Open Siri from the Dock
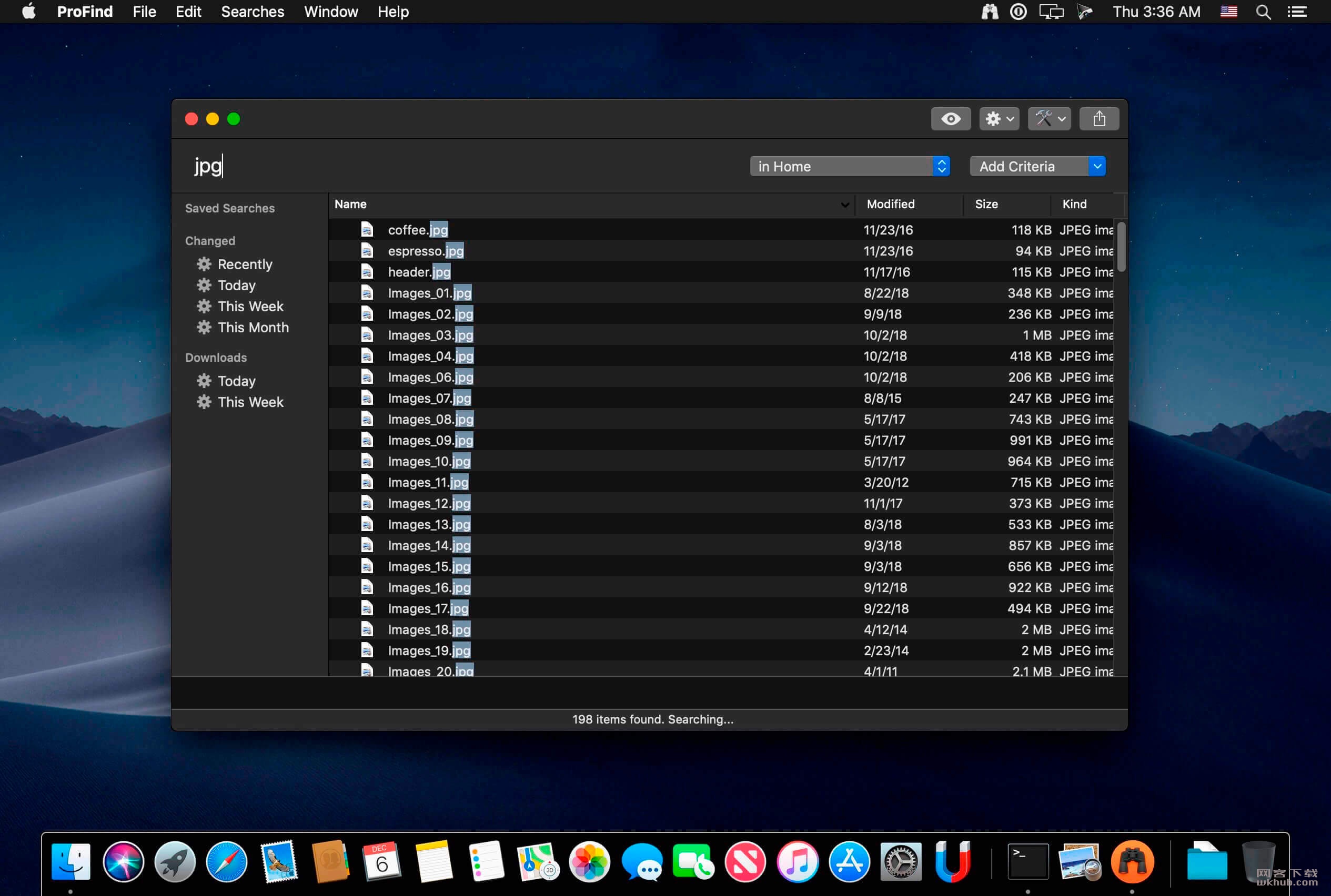This screenshot has width=1331, height=896. tap(123, 861)
